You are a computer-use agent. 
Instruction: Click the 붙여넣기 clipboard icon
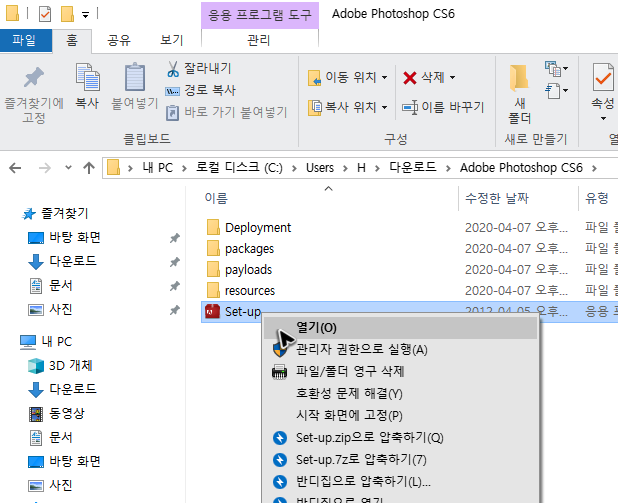135,77
